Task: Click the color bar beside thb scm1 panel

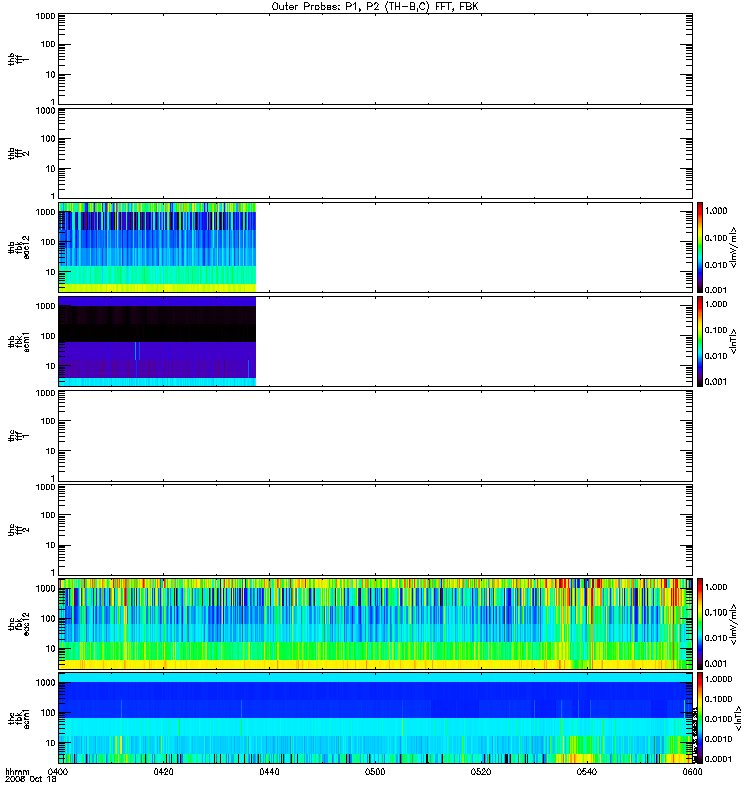Action: (x=700, y=341)
